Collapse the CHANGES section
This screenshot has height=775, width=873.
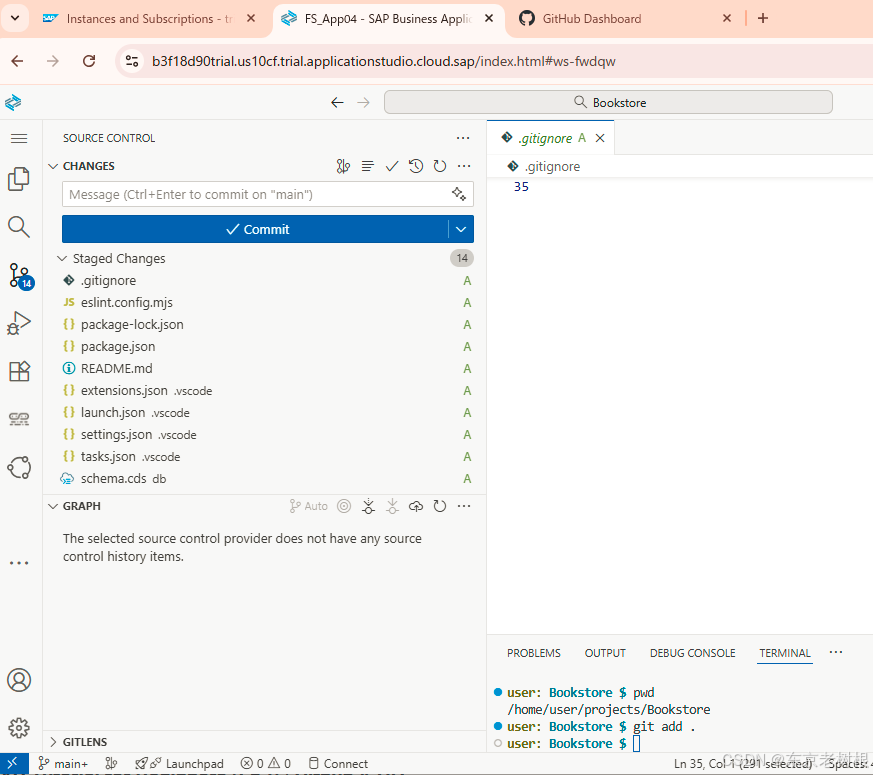tap(53, 166)
